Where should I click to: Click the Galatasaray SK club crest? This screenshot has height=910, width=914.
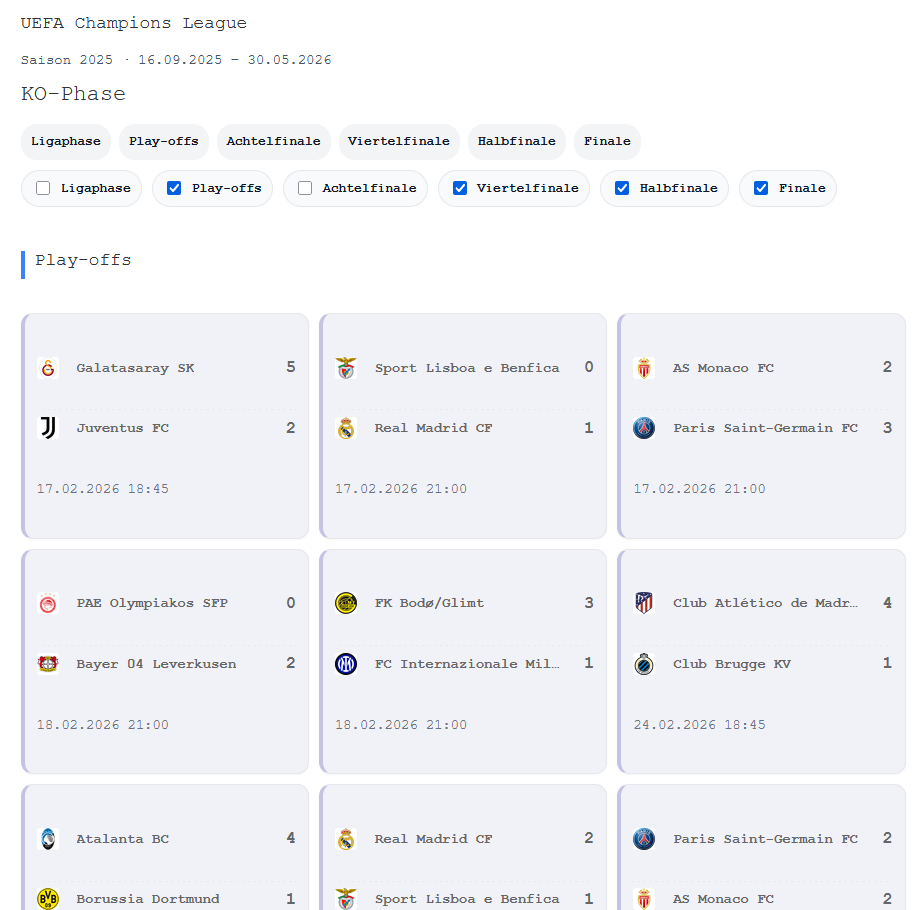tap(48, 368)
